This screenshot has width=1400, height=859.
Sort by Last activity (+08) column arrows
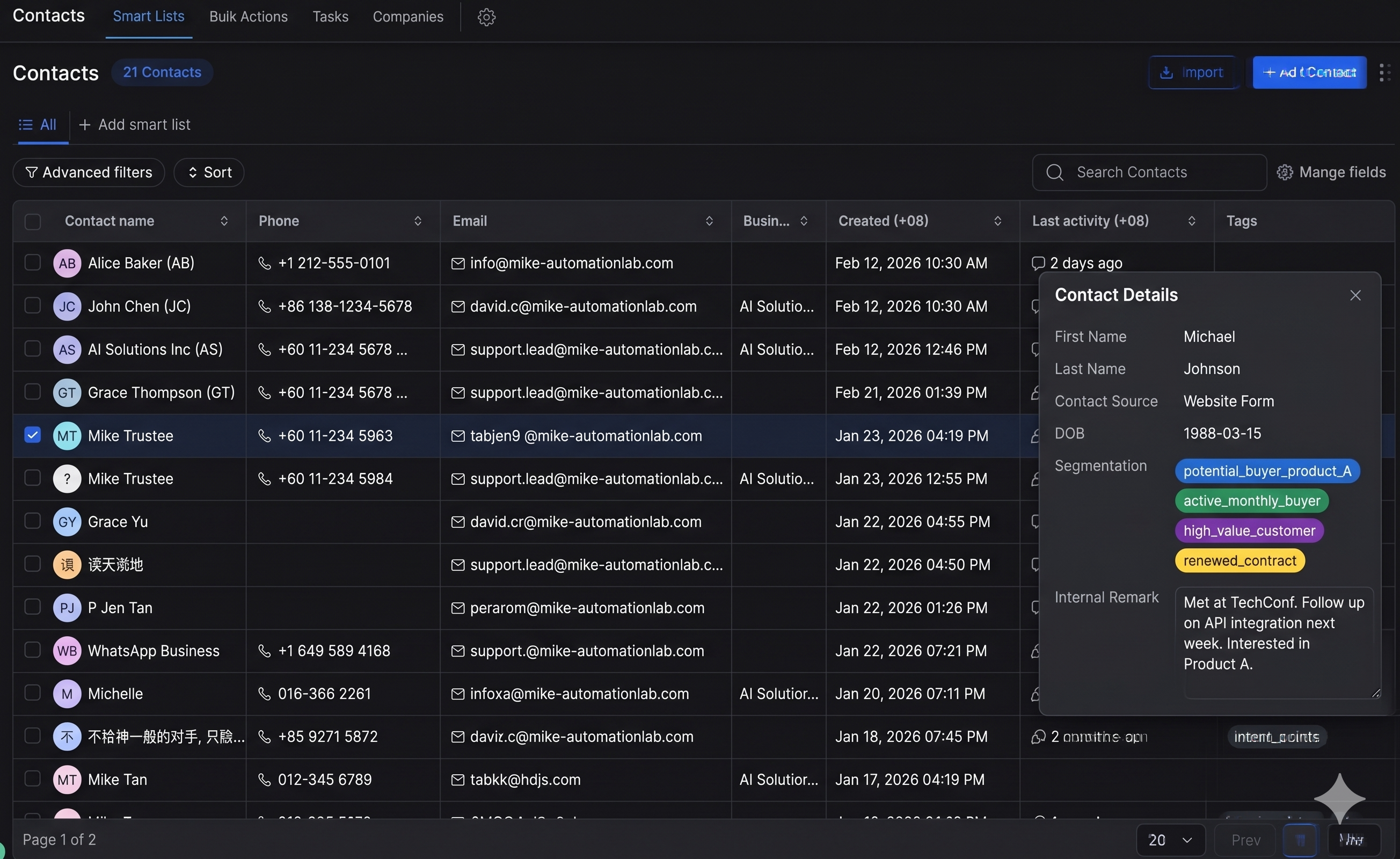pyautogui.click(x=1192, y=221)
